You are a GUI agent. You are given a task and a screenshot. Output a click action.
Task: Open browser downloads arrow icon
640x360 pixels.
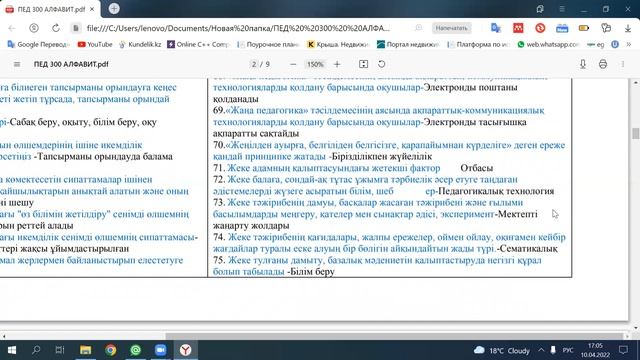[x=628, y=28]
